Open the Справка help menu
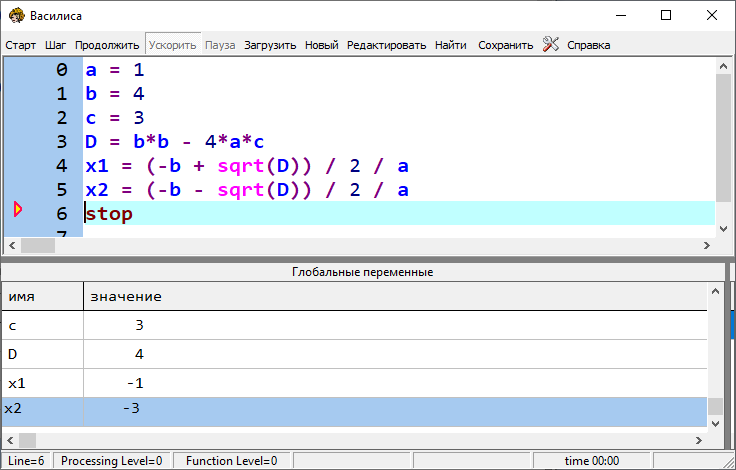The image size is (736, 470). tap(588, 45)
